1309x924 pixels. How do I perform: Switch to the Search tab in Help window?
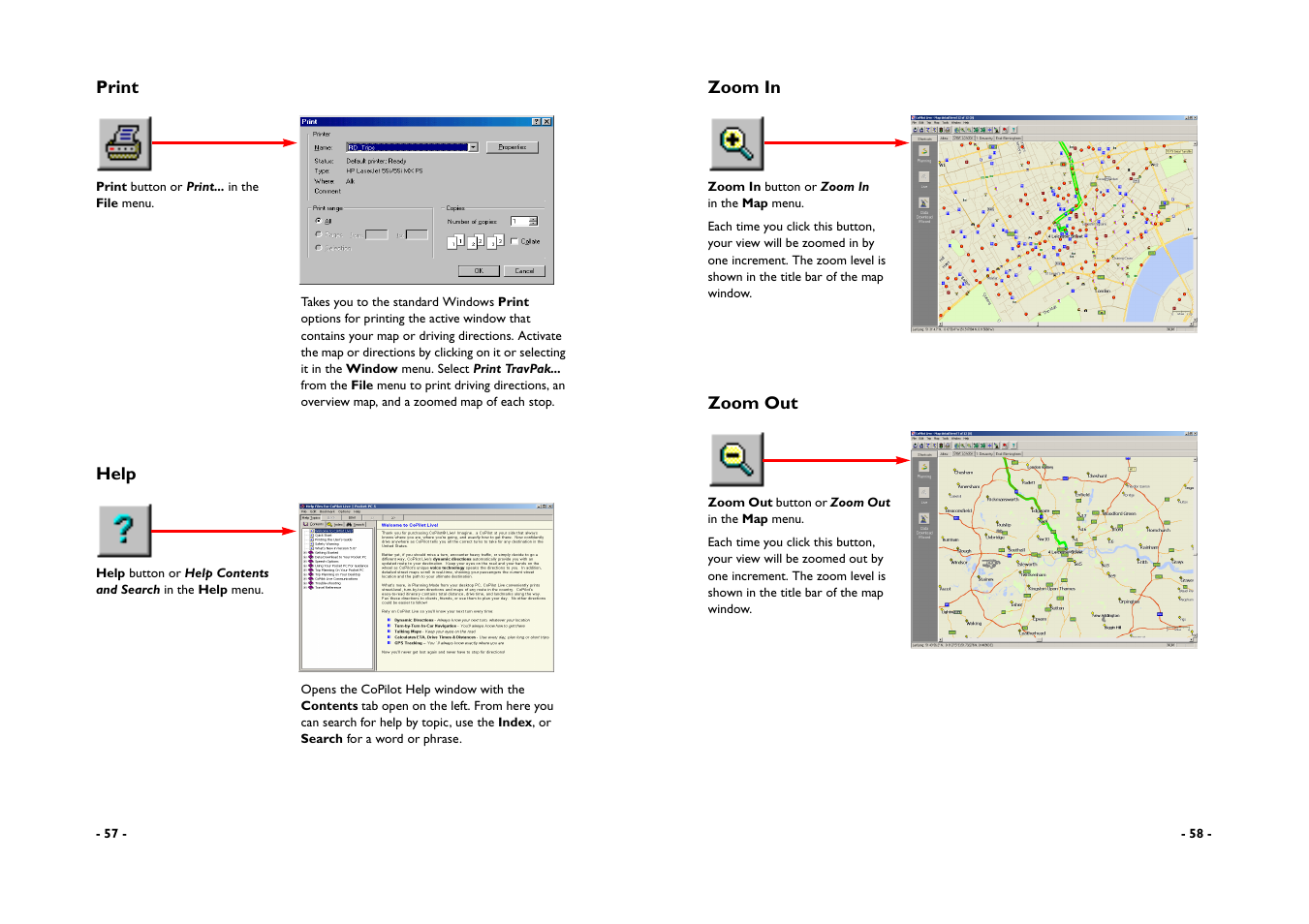356,524
